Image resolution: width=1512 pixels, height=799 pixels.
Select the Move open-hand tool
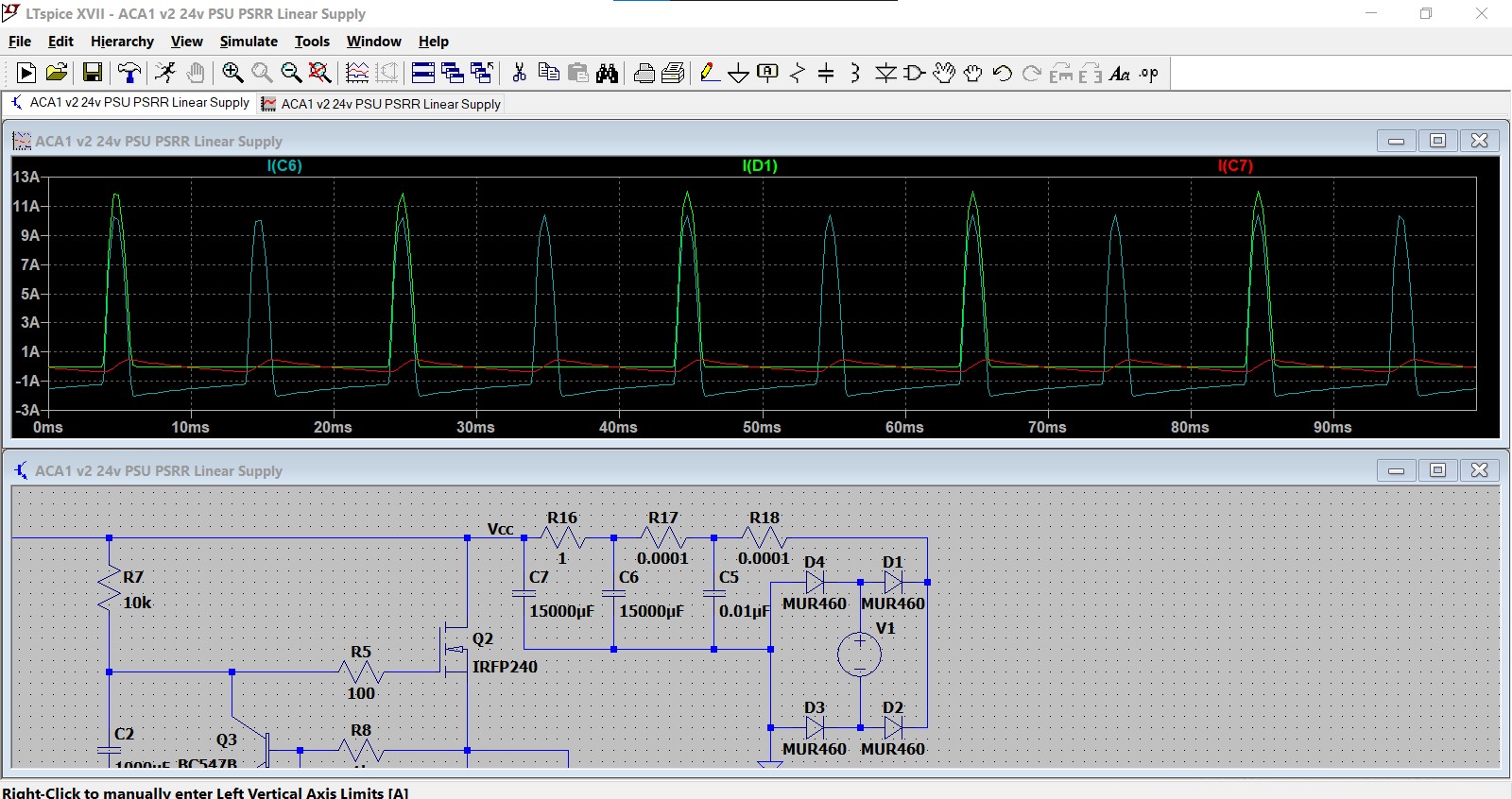(944, 73)
